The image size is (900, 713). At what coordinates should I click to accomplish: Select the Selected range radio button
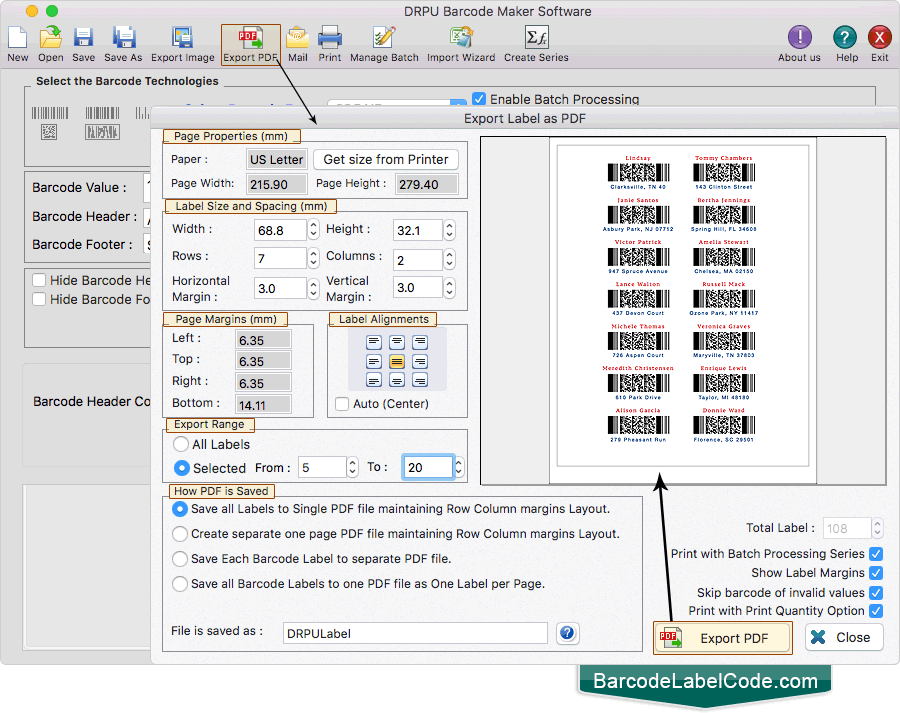pyautogui.click(x=181, y=468)
